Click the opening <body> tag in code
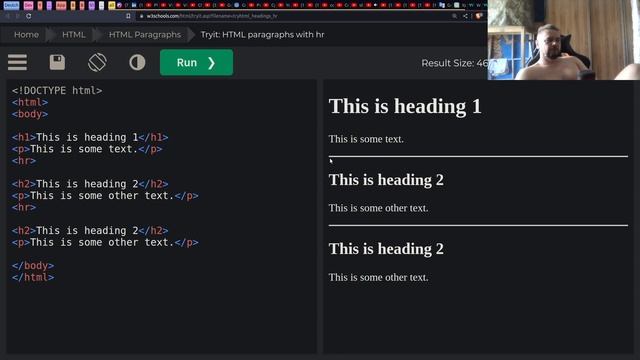 pyautogui.click(x=30, y=114)
